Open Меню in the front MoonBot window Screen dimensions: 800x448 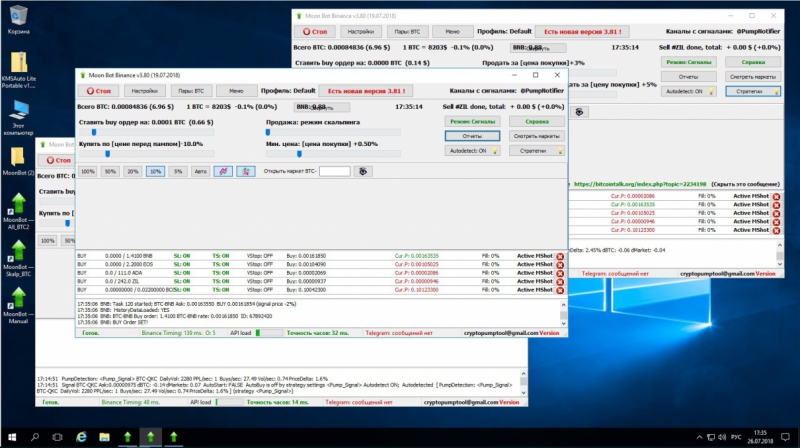click(x=236, y=91)
